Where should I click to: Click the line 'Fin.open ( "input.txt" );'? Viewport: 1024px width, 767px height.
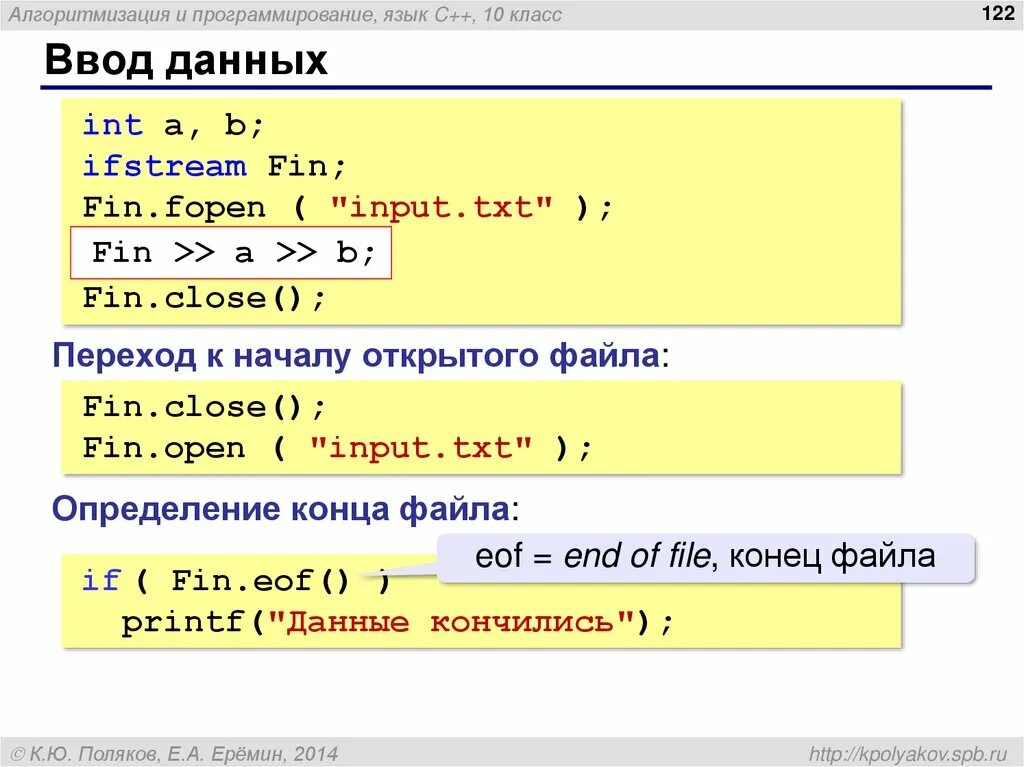(x=337, y=449)
